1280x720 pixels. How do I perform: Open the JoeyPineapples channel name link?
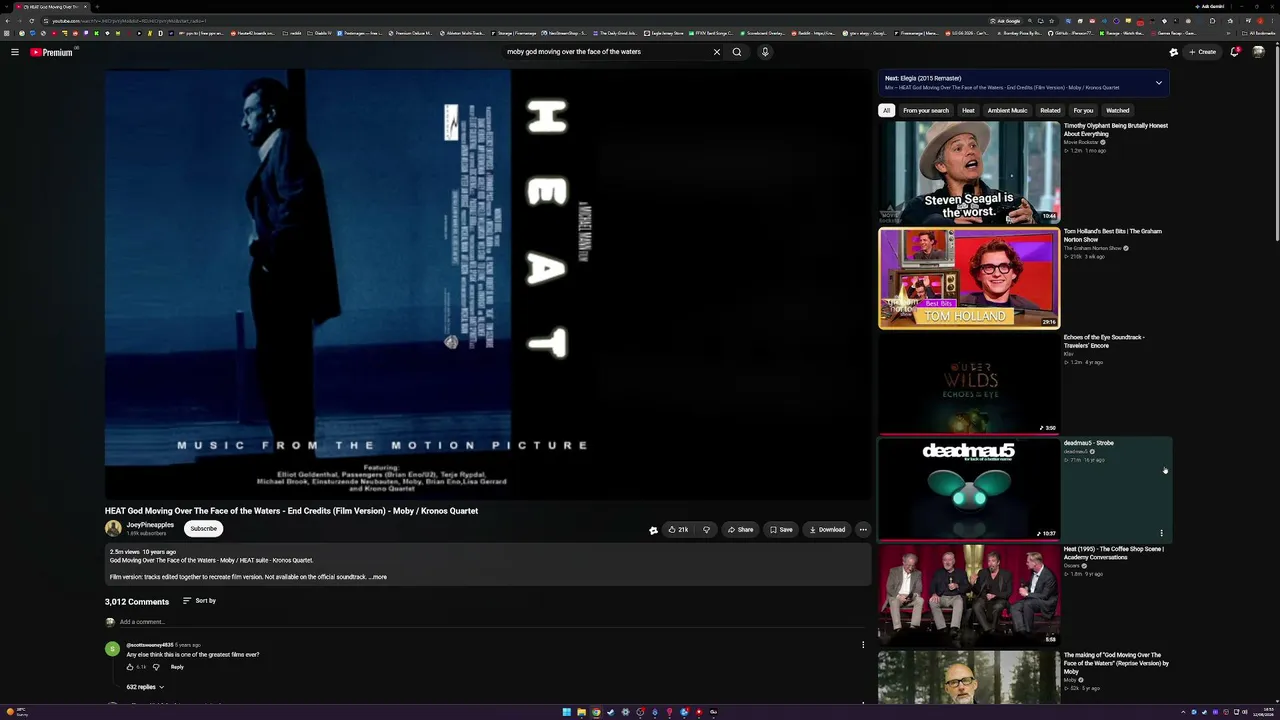150,525
